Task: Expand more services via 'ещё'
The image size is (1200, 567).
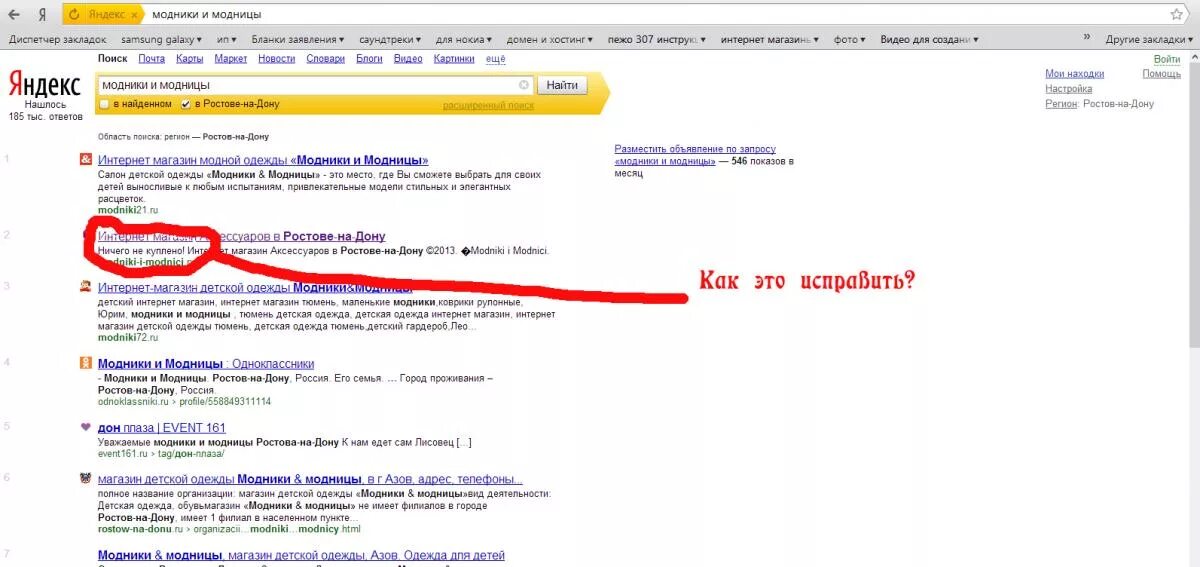Action: (495, 59)
